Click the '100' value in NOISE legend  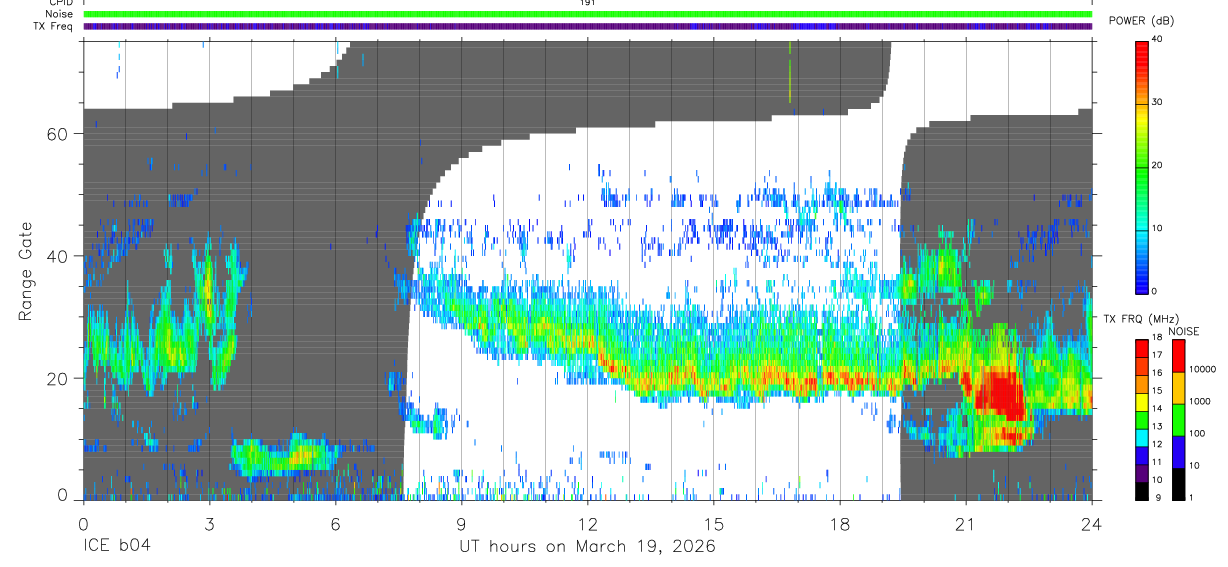[1198, 433]
